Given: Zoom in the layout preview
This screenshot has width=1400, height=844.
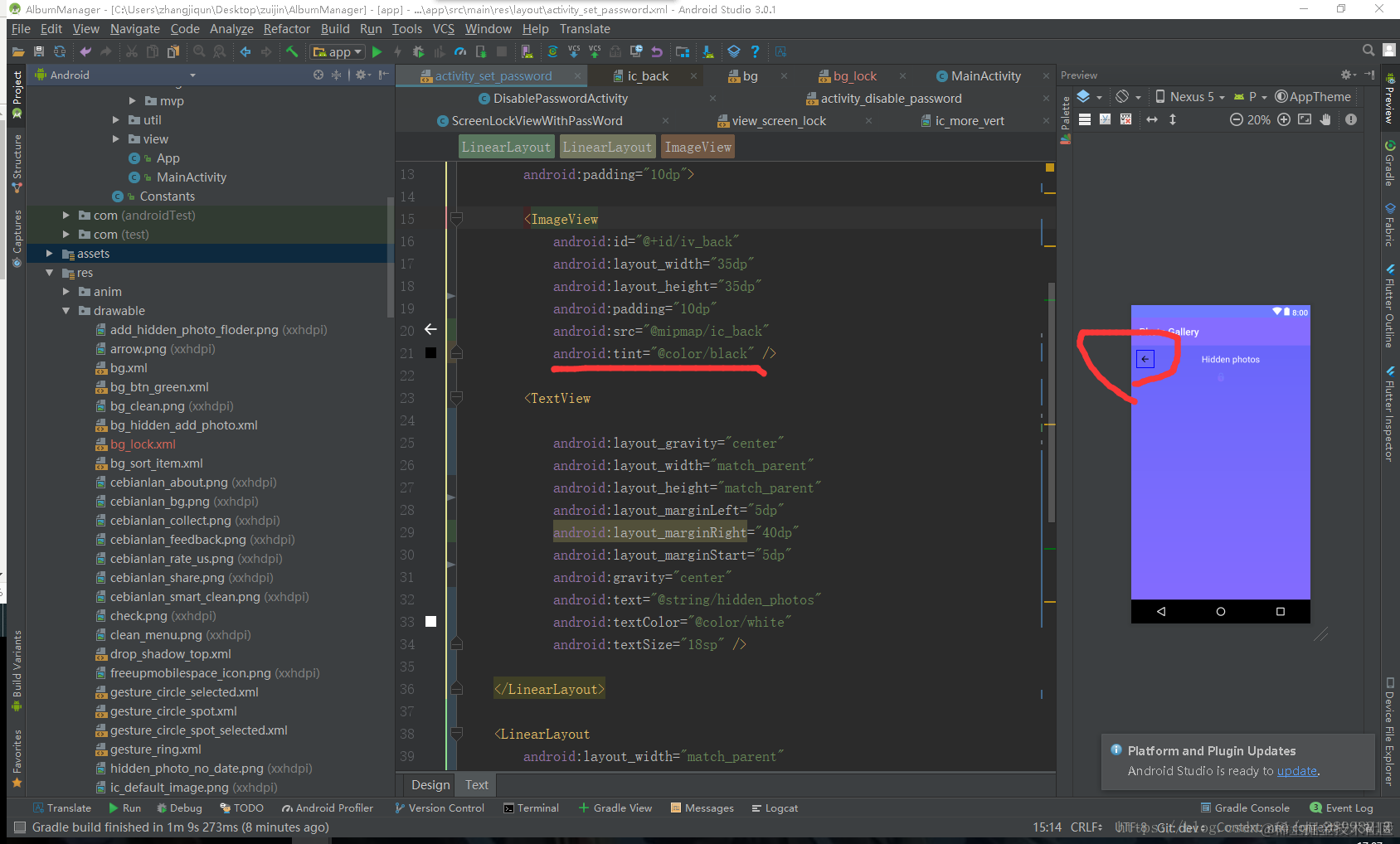Looking at the screenshot, I should point(1284,119).
